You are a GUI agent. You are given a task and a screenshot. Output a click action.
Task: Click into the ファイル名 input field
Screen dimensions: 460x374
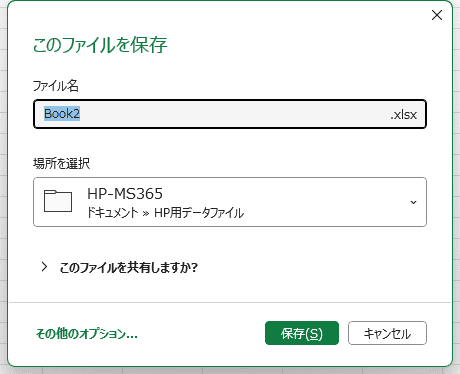[230, 114]
